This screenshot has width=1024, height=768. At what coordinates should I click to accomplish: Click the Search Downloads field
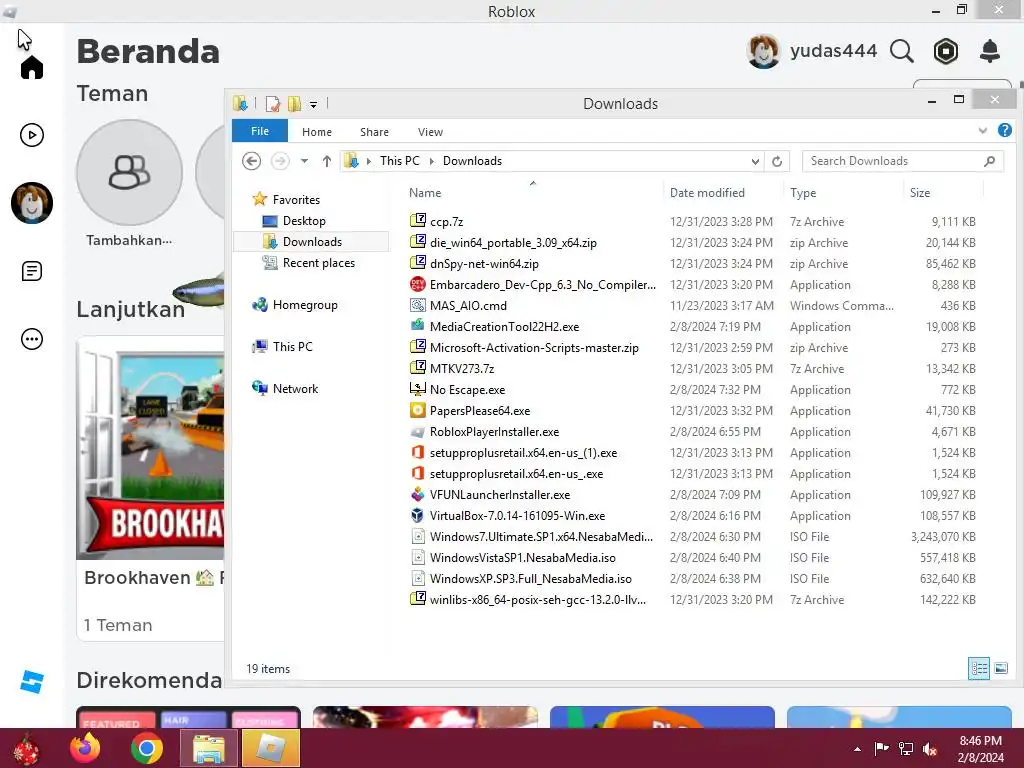[903, 161]
